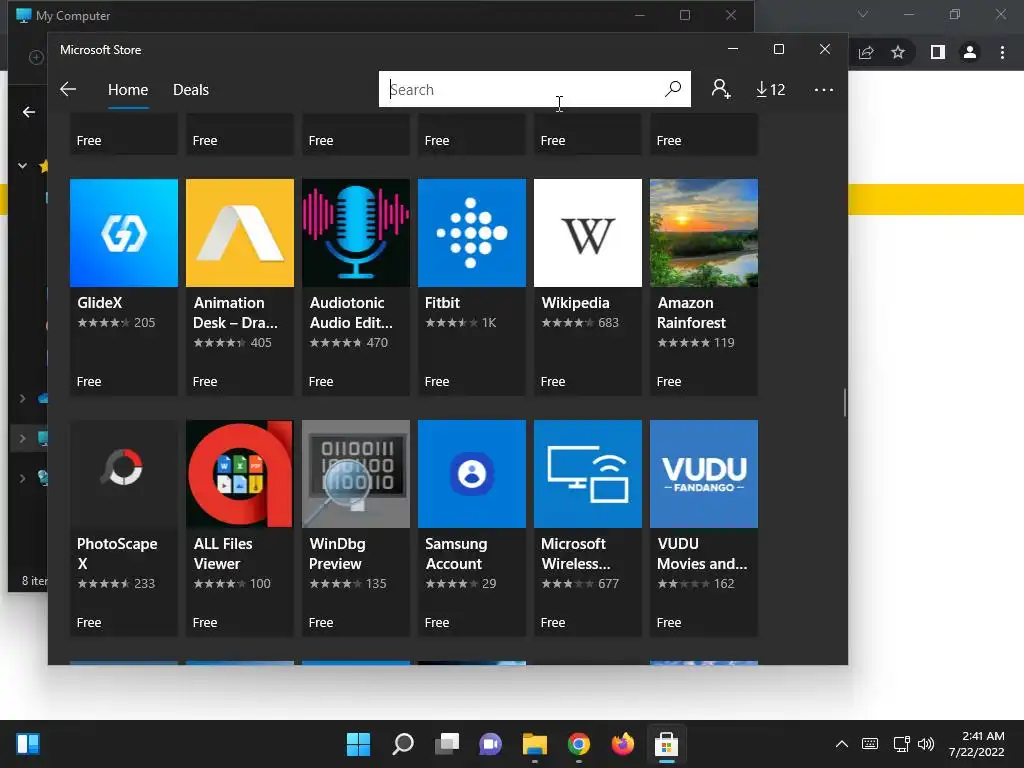
Task: Show hidden tray icons chevron
Action: click(842, 744)
